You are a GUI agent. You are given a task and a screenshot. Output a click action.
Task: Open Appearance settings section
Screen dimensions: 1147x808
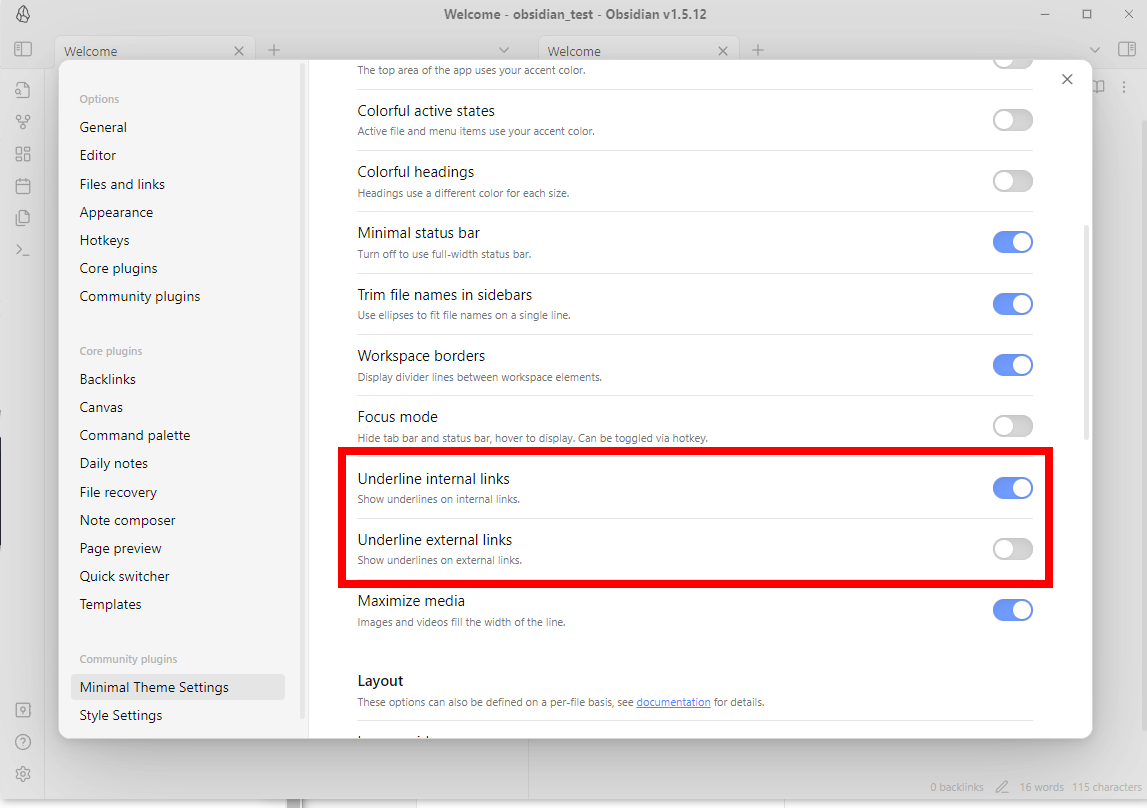[x=178, y=212]
